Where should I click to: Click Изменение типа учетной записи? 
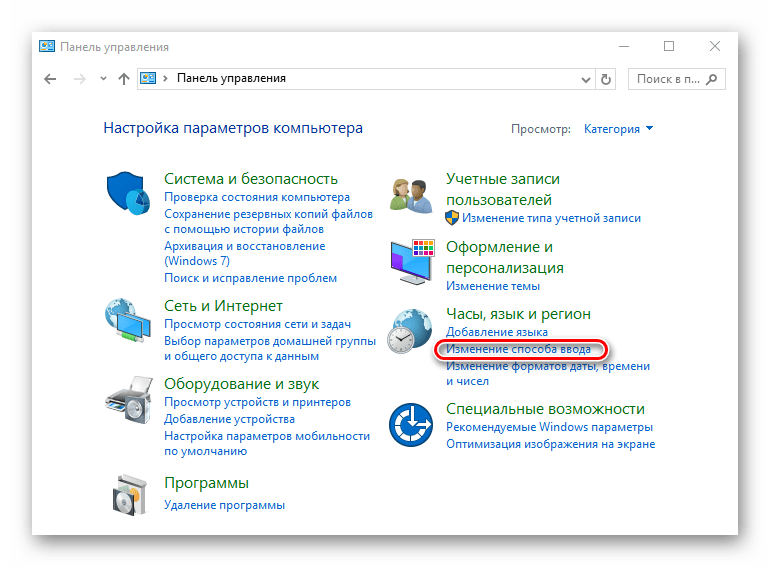point(551,218)
